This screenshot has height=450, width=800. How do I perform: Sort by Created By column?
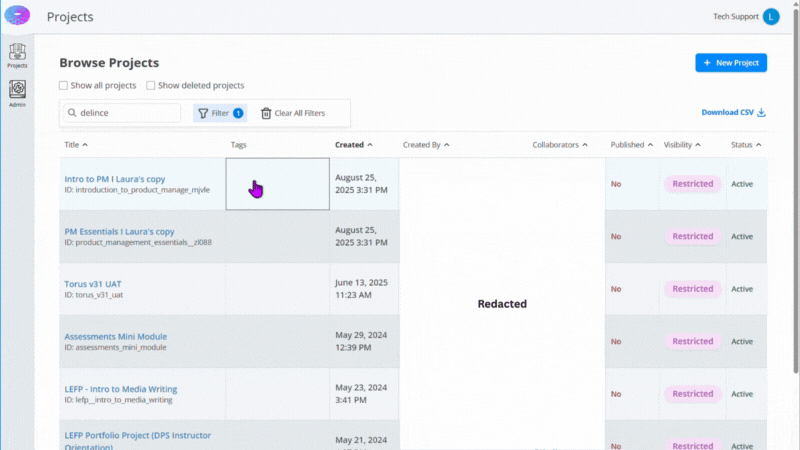426,145
